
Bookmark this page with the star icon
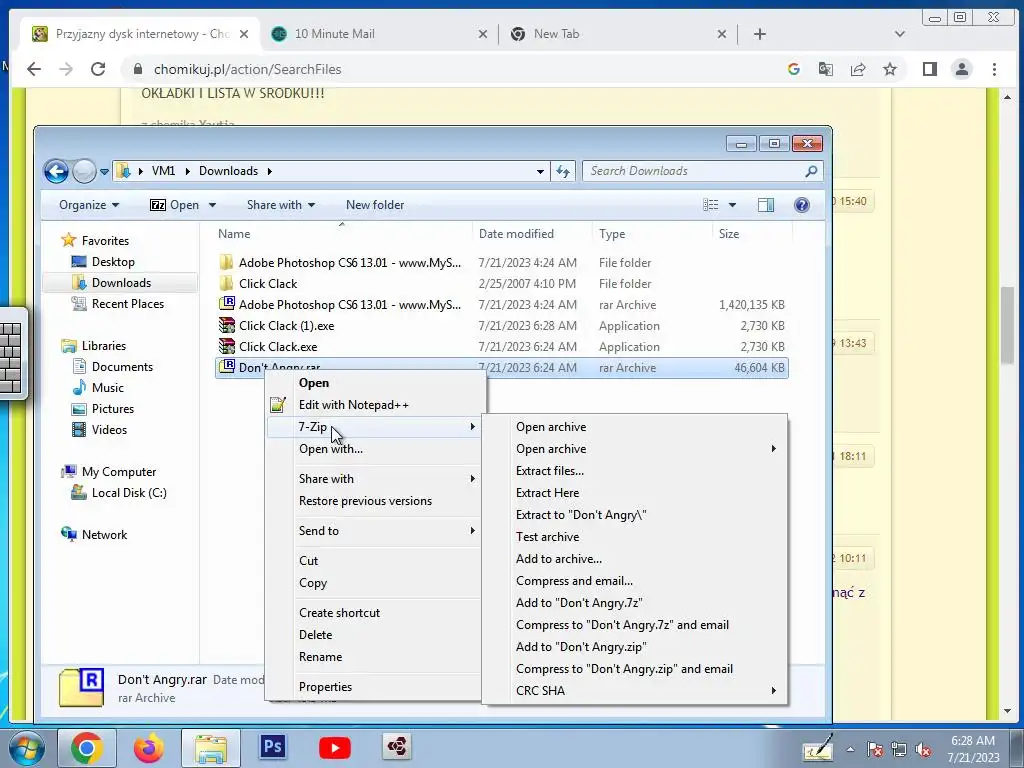pos(889,69)
